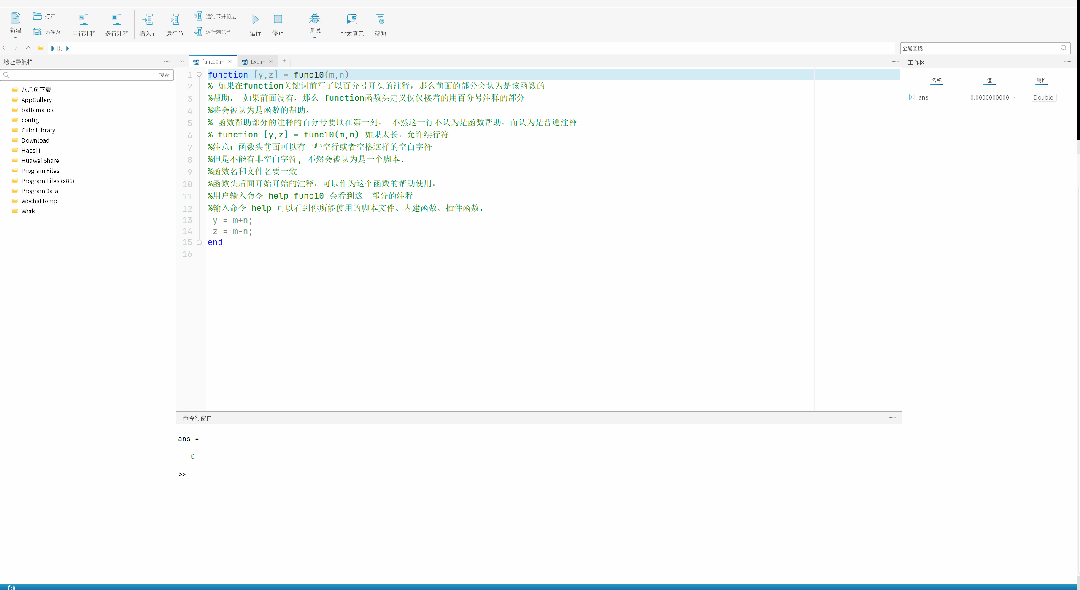The height and width of the screenshot is (590, 1080).
Task: Switch to the second editor tab
Action: click(x=254, y=62)
